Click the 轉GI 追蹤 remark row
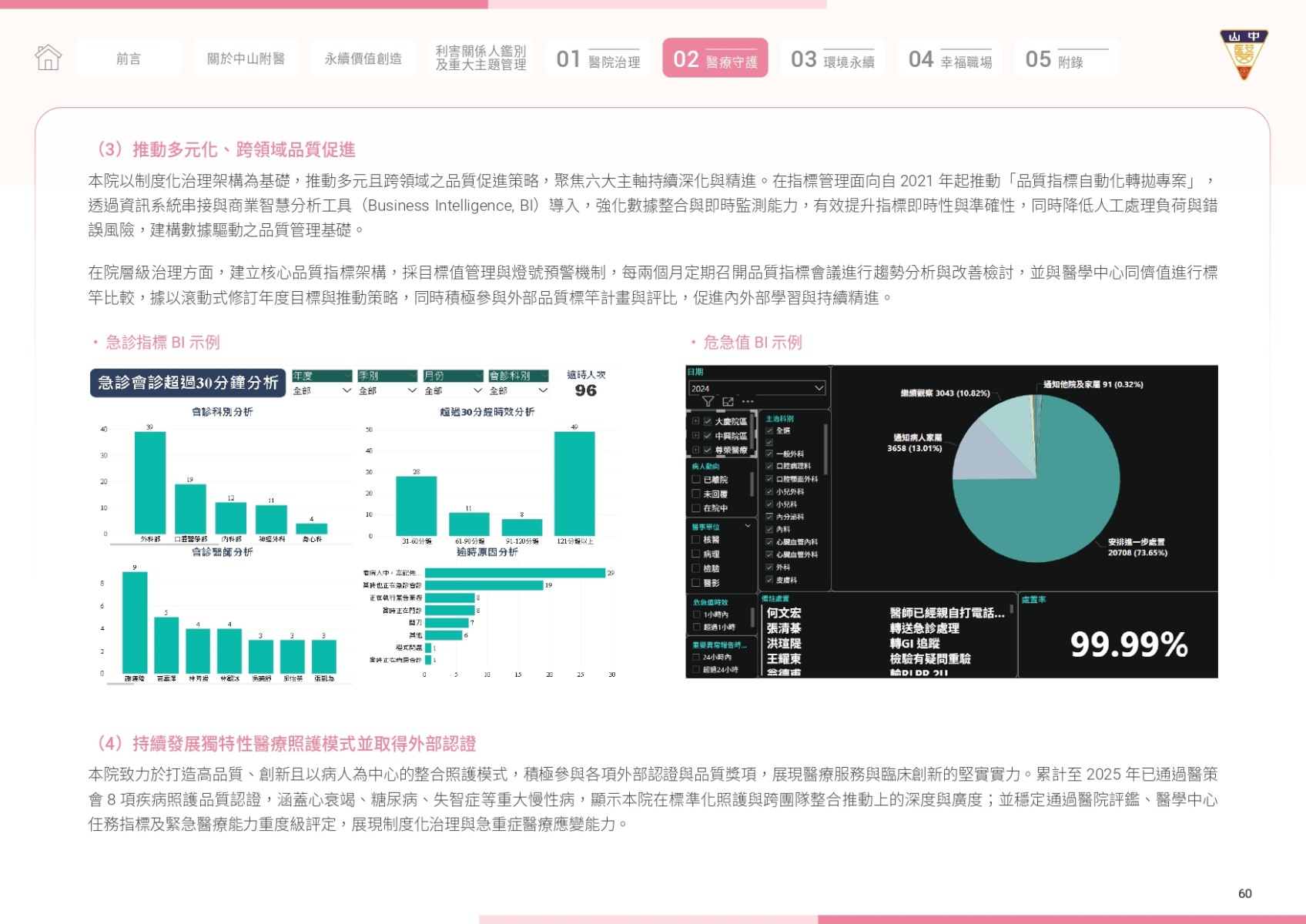 click(x=915, y=644)
